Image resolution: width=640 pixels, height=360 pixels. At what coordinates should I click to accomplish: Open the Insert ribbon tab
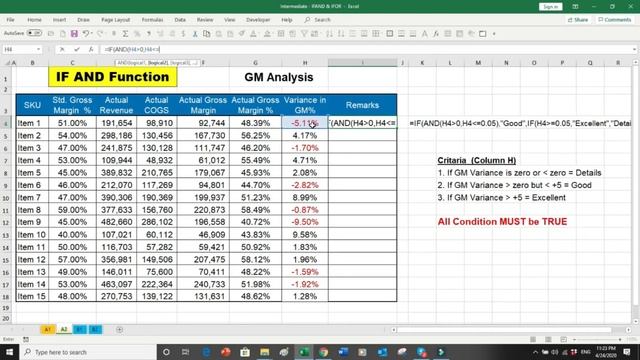tap(59, 20)
